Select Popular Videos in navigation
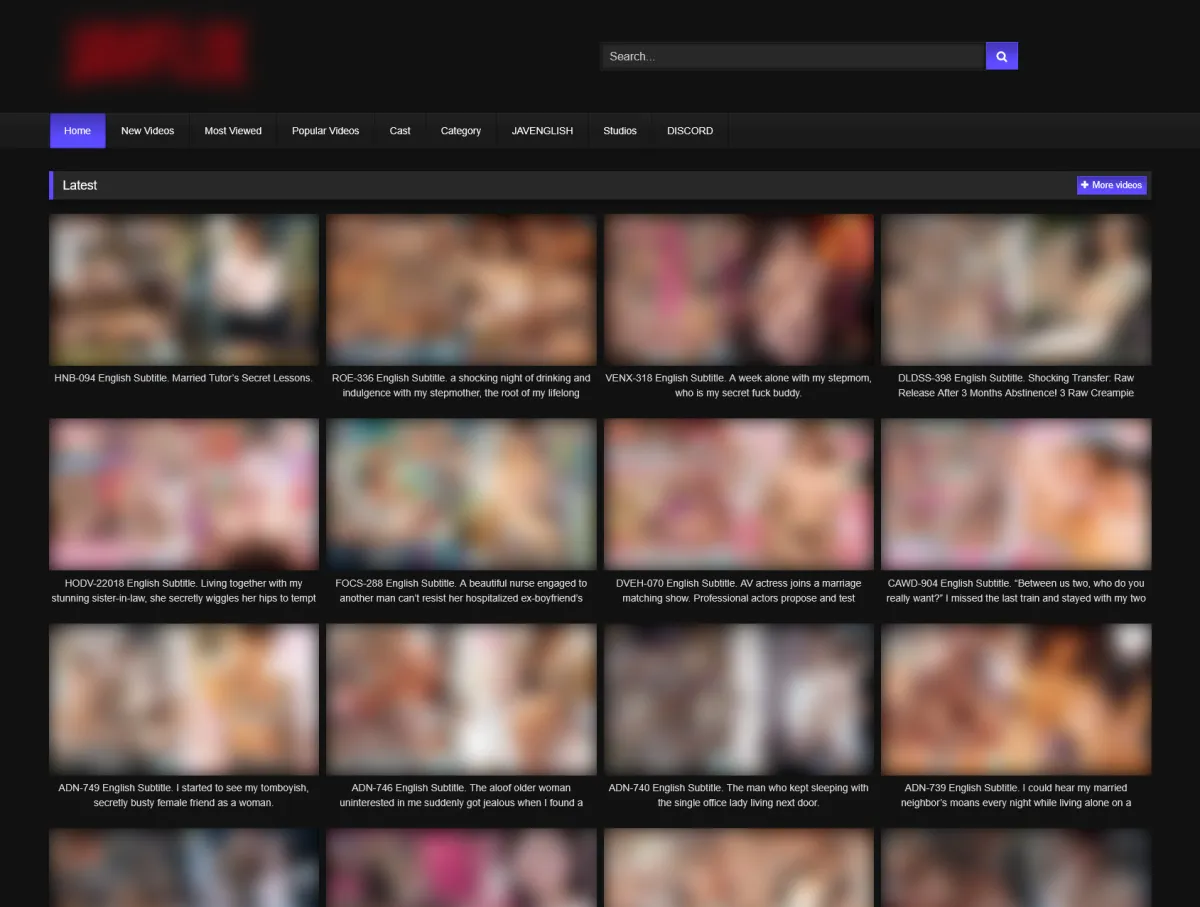Viewport: 1200px width, 907px height. 325,131
